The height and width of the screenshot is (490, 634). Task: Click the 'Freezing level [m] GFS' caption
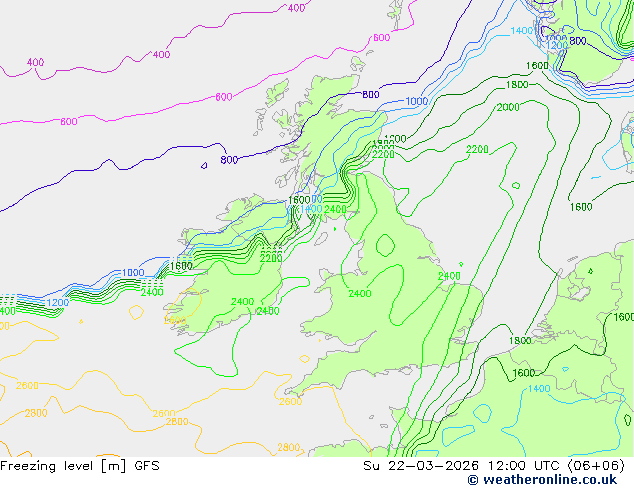coord(80,466)
